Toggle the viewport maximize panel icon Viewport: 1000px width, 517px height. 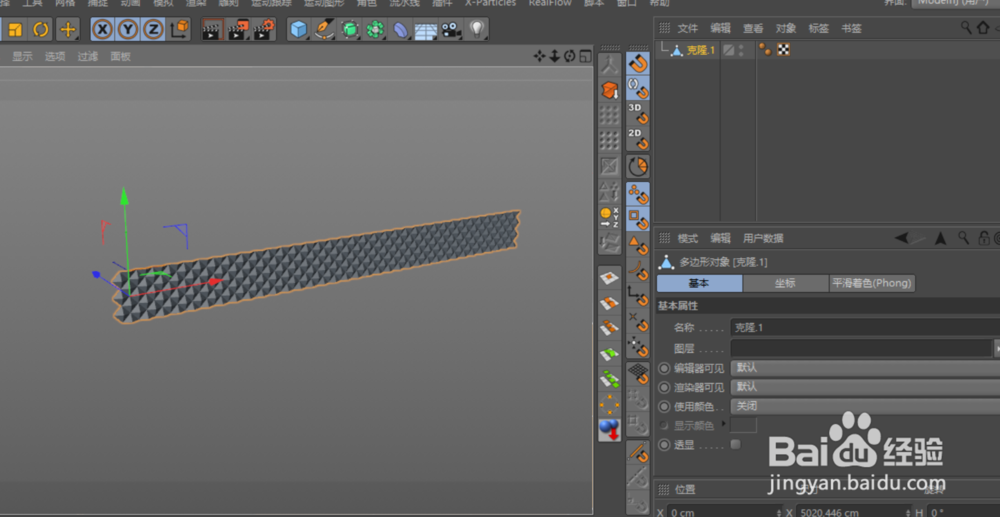click(585, 56)
